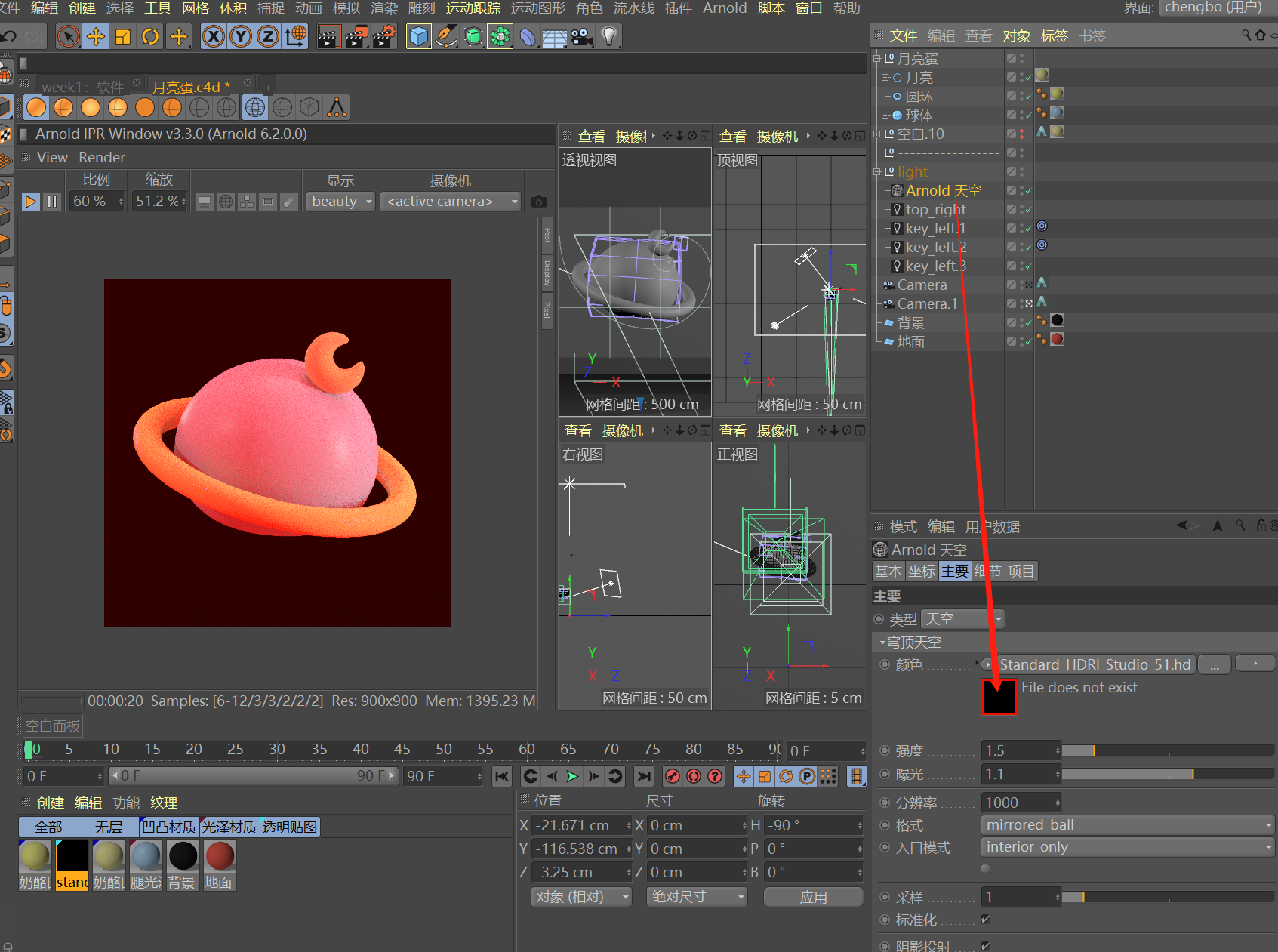The image size is (1278, 952).
Task: Add a light bulb object
Action: (x=609, y=36)
